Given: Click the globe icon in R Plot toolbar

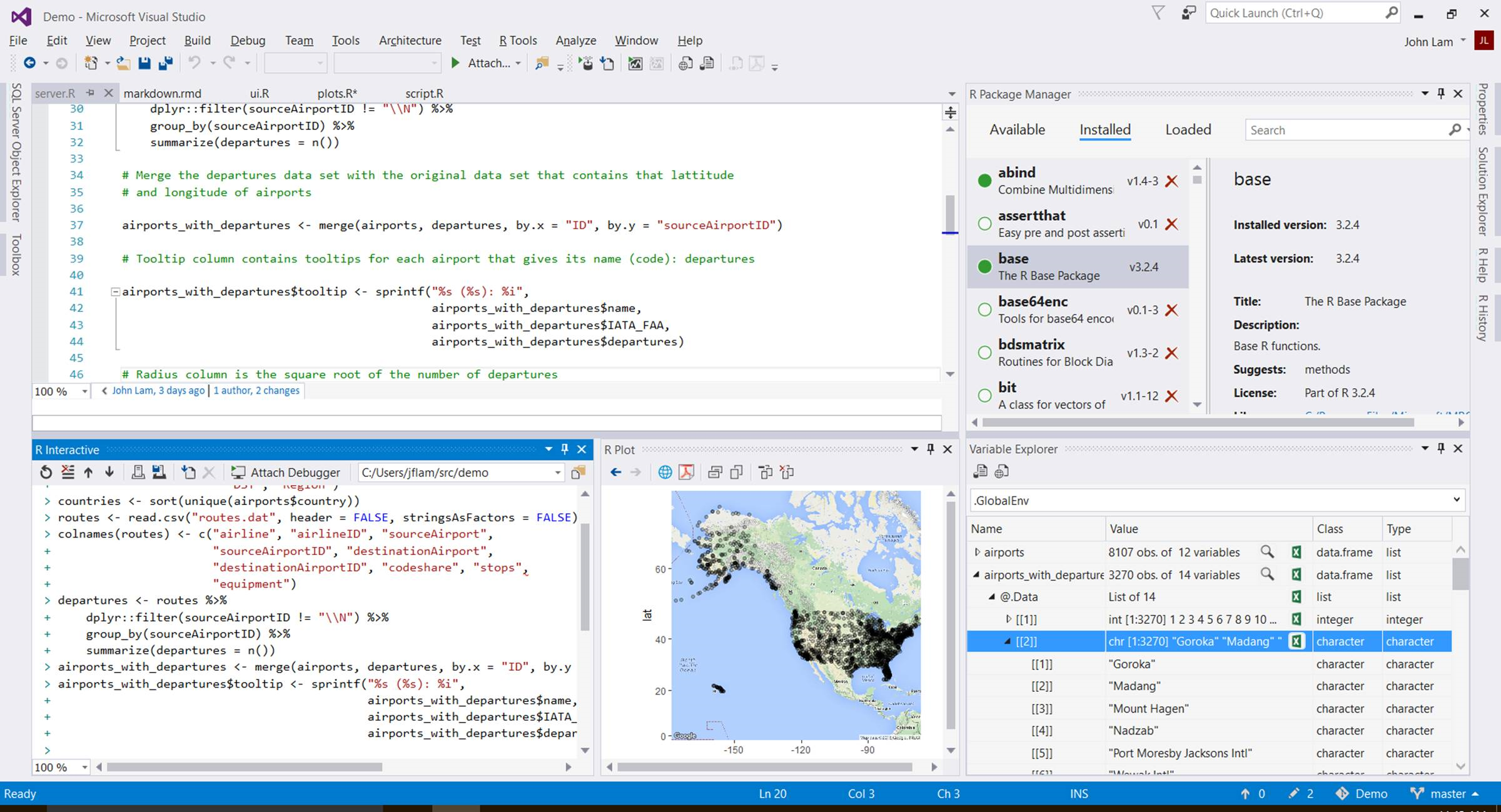Looking at the screenshot, I should [665, 473].
